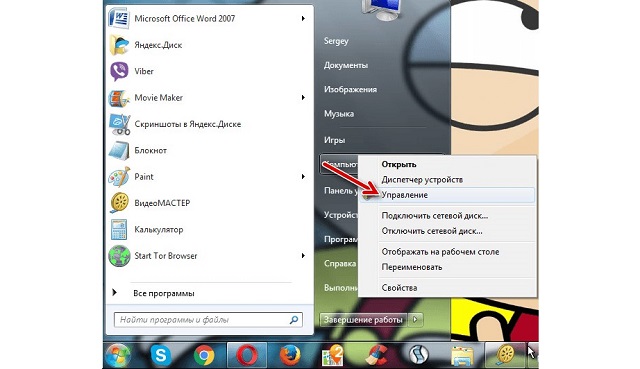Open Документы in the Start menu

click(x=346, y=65)
